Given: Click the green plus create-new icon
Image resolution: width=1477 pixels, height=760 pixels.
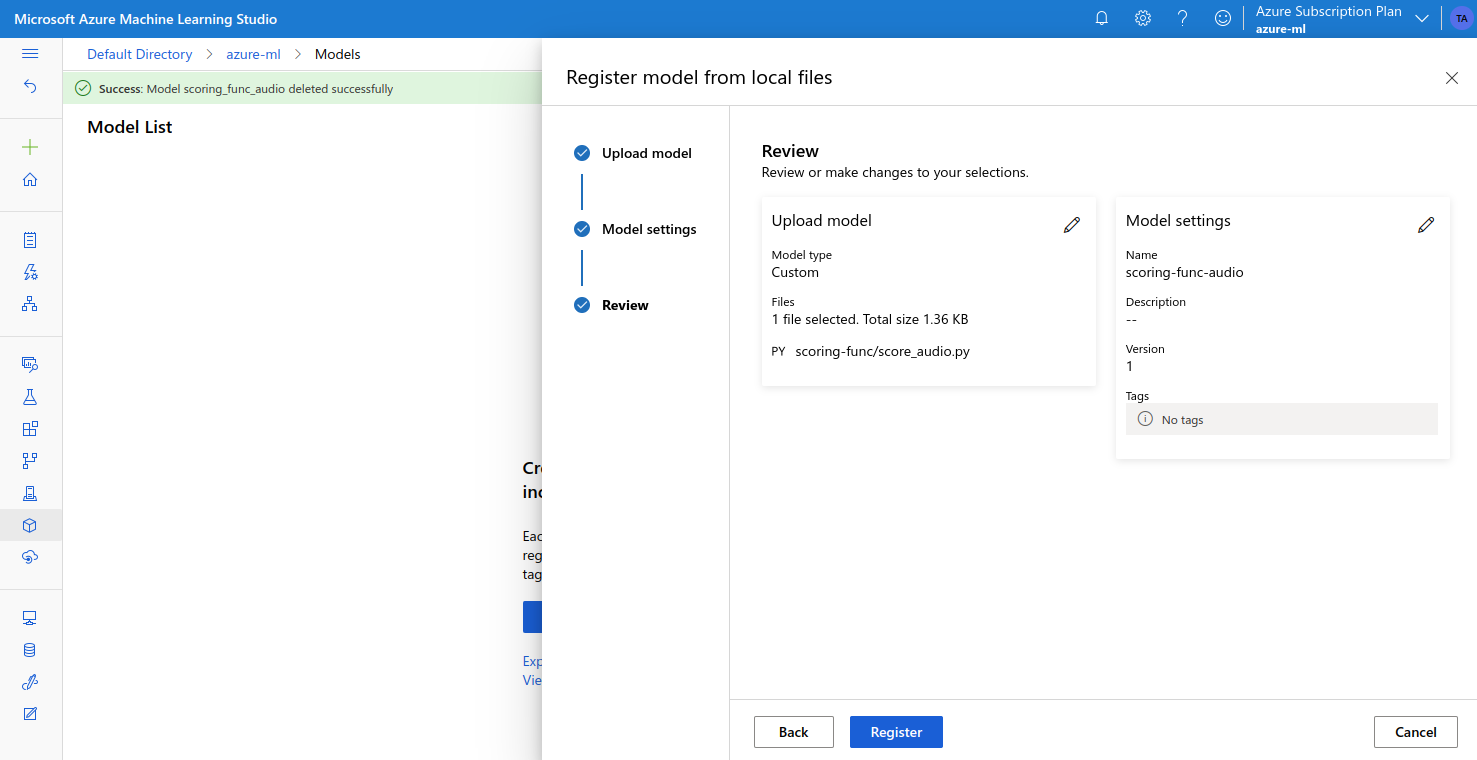Looking at the screenshot, I should pyautogui.click(x=30, y=147).
